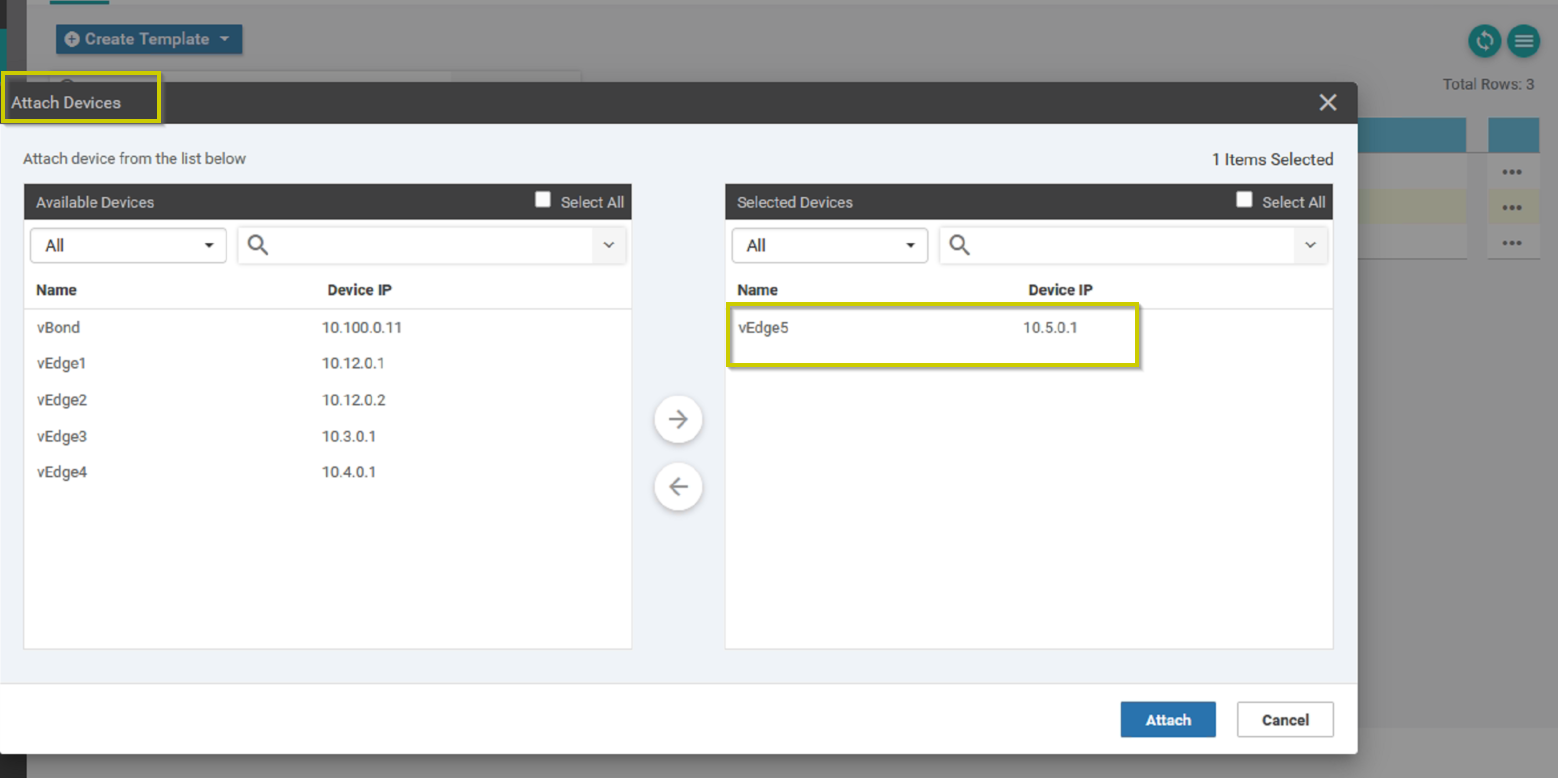1558x778 pixels.
Task: Close the Attach Devices dialog with X
Action: click(x=1328, y=102)
